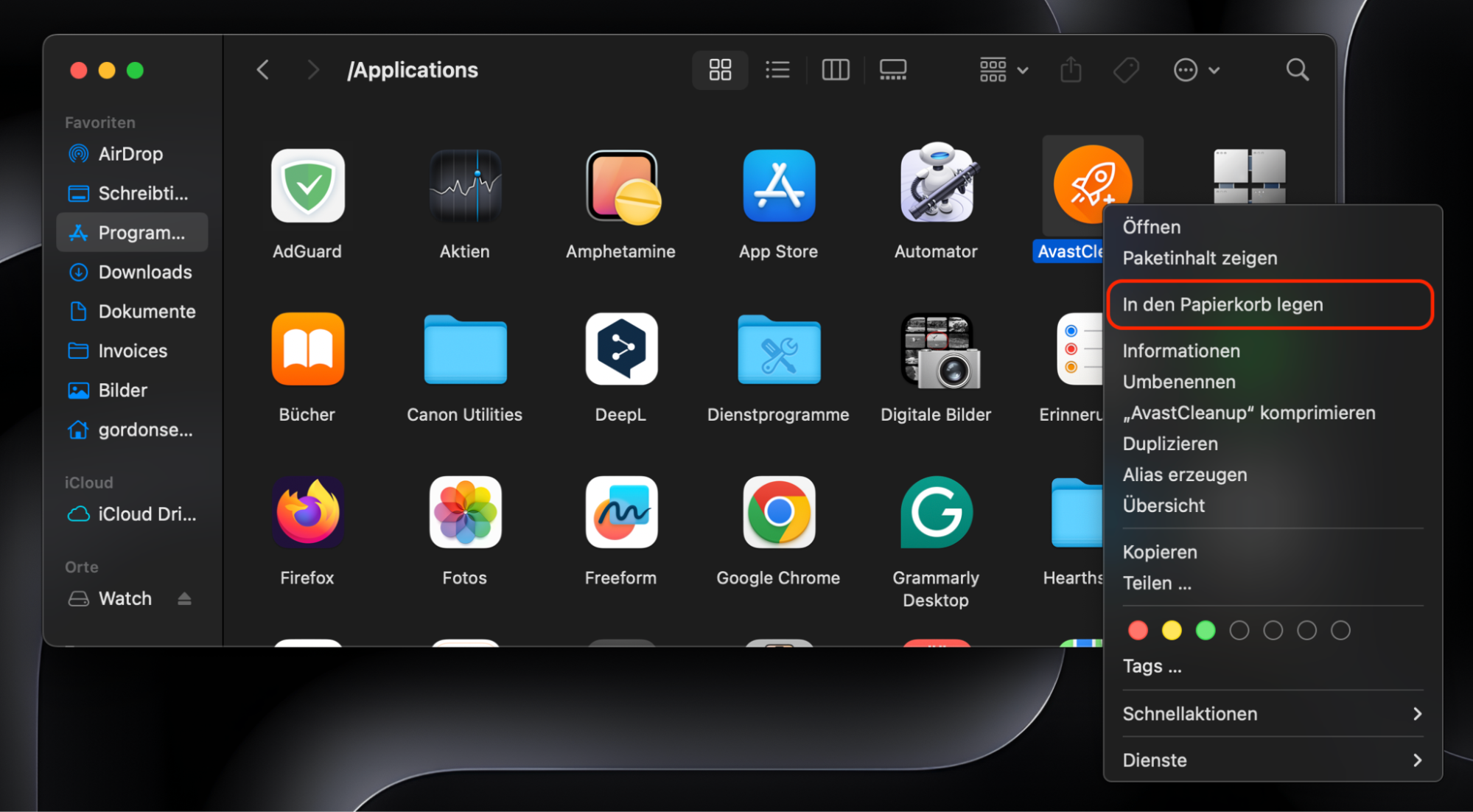Click the Firefox app icon
The width and height of the screenshot is (1473, 812).
click(308, 512)
